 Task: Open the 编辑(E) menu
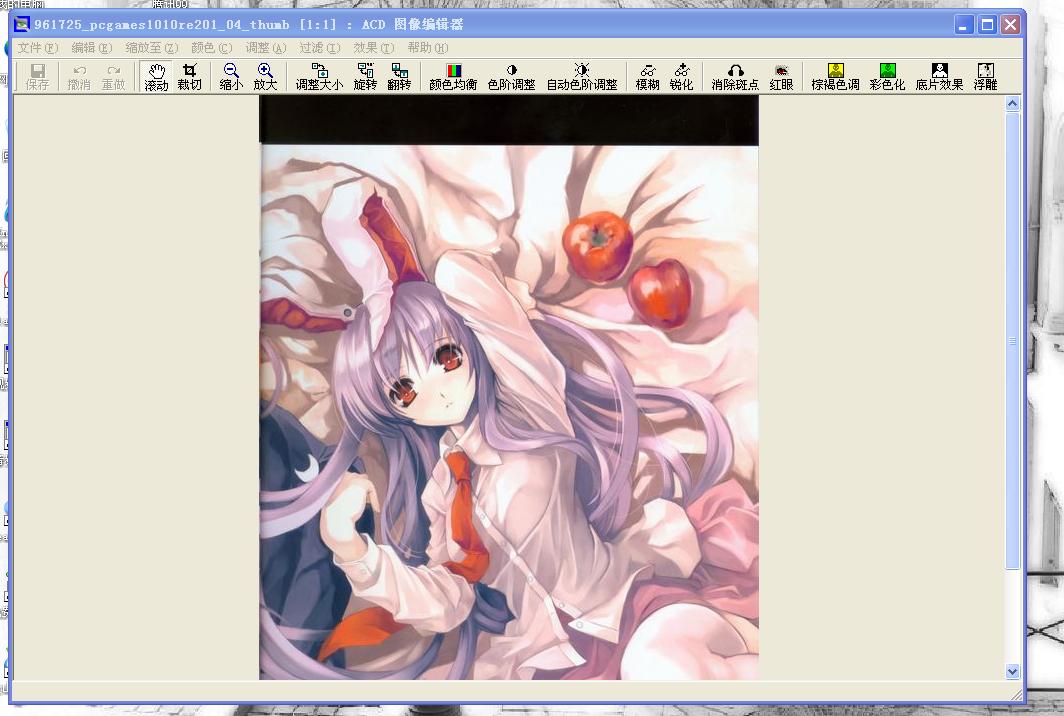[92, 48]
